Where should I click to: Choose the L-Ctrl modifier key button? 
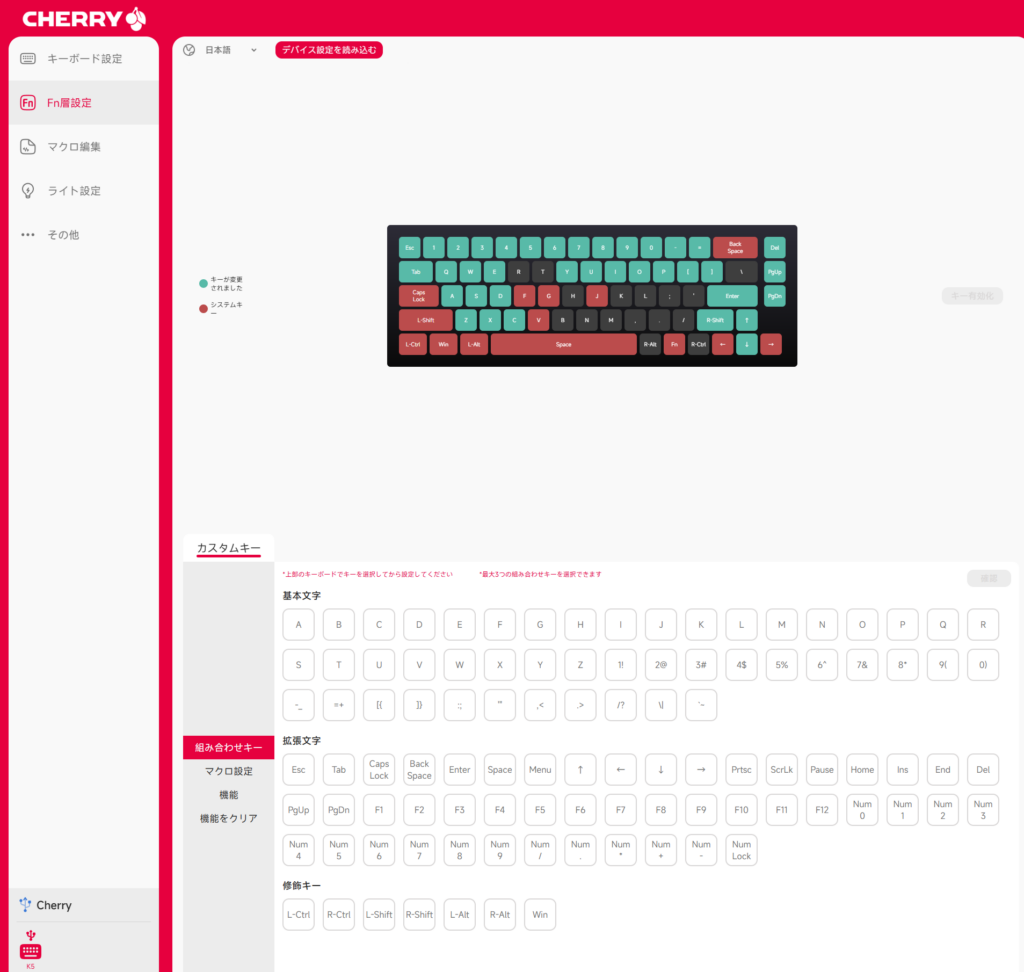pos(298,914)
